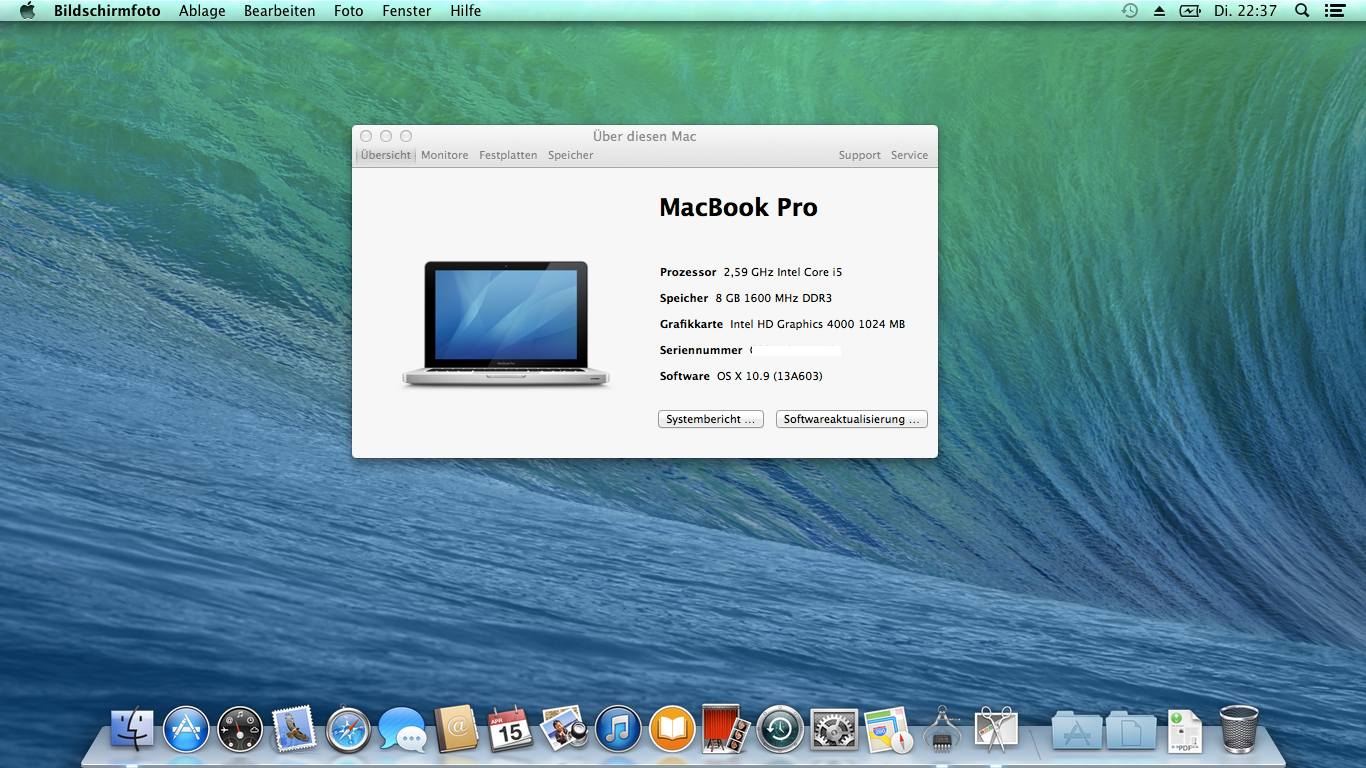
Task: Click the MacBook Pro heading
Action: 738,208
